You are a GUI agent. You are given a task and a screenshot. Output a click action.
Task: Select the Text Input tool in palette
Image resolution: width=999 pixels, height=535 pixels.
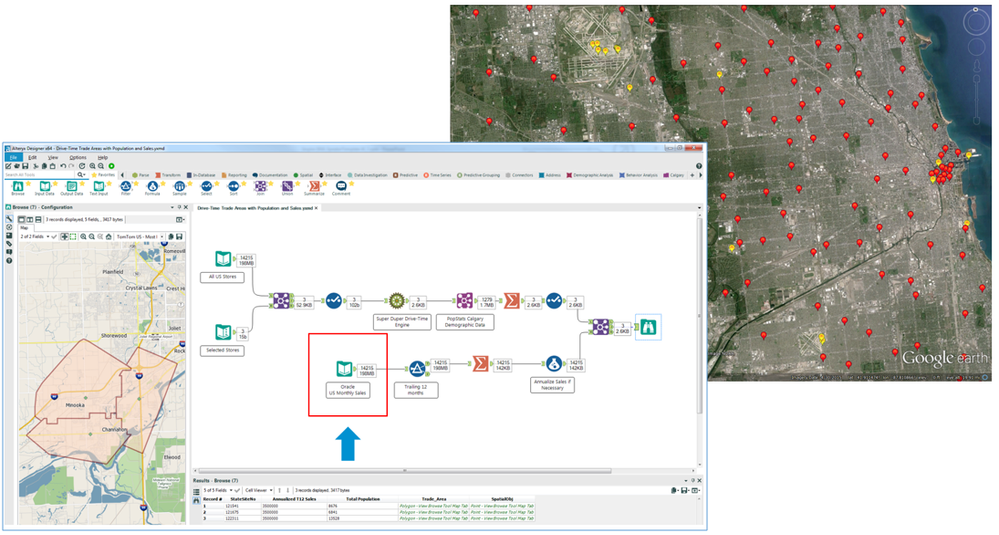coord(99,186)
